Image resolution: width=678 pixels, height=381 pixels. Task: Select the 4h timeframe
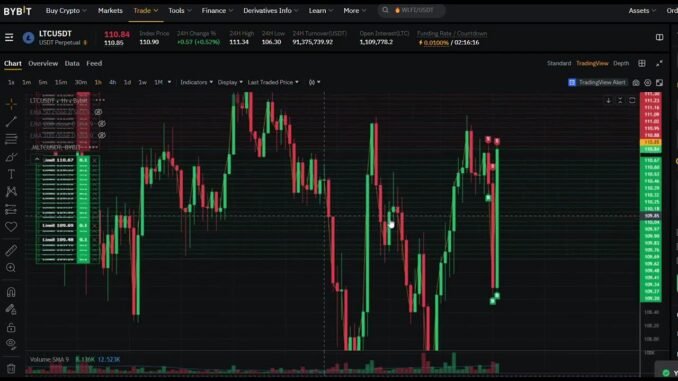[x=112, y=82]
